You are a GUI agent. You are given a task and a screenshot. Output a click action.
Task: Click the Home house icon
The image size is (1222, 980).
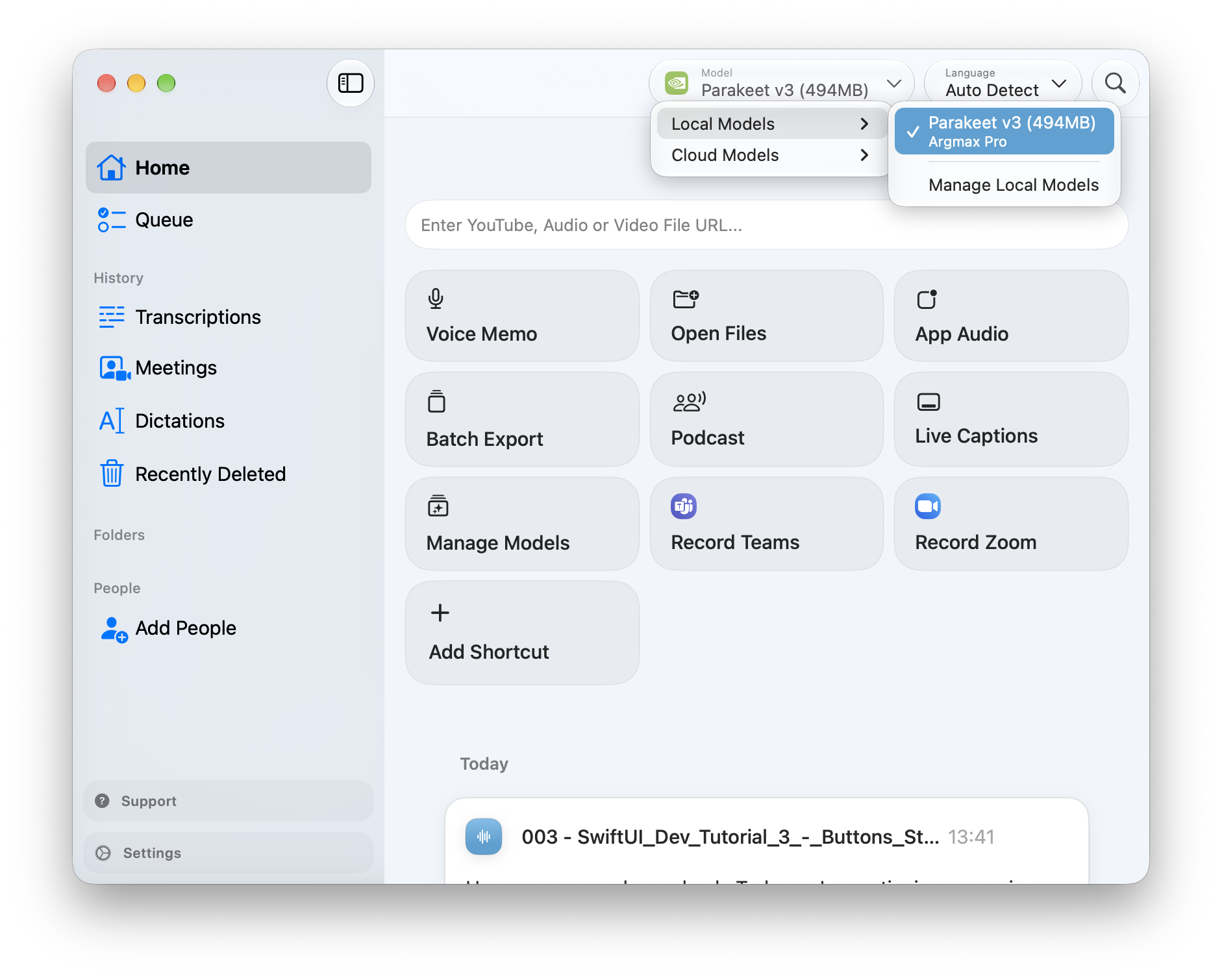point(111,167)
